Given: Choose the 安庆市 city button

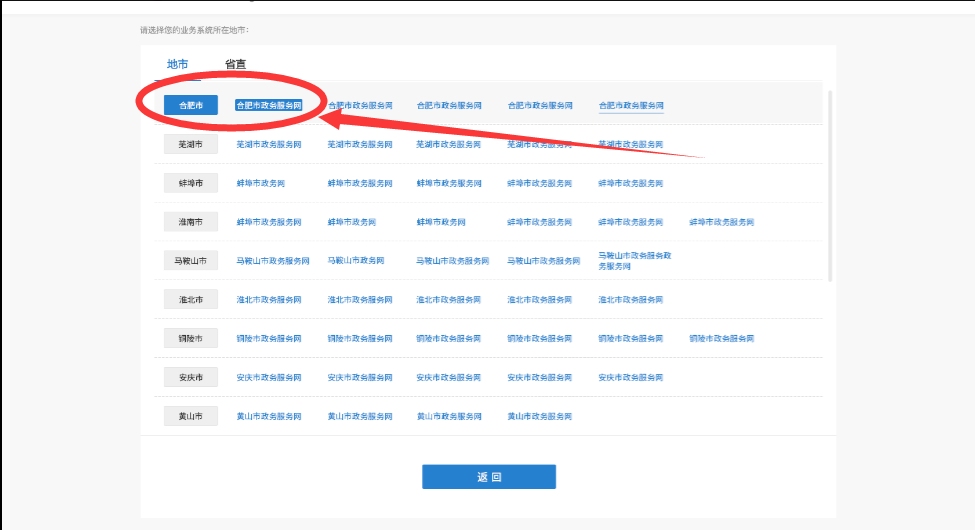Looking at the screenshot, I should [x=190, y=377].
